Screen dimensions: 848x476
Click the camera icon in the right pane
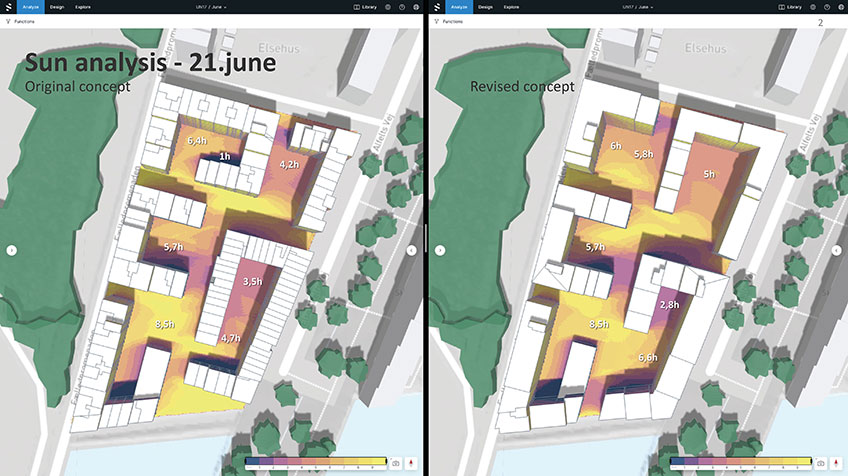[x=820, y=464]
